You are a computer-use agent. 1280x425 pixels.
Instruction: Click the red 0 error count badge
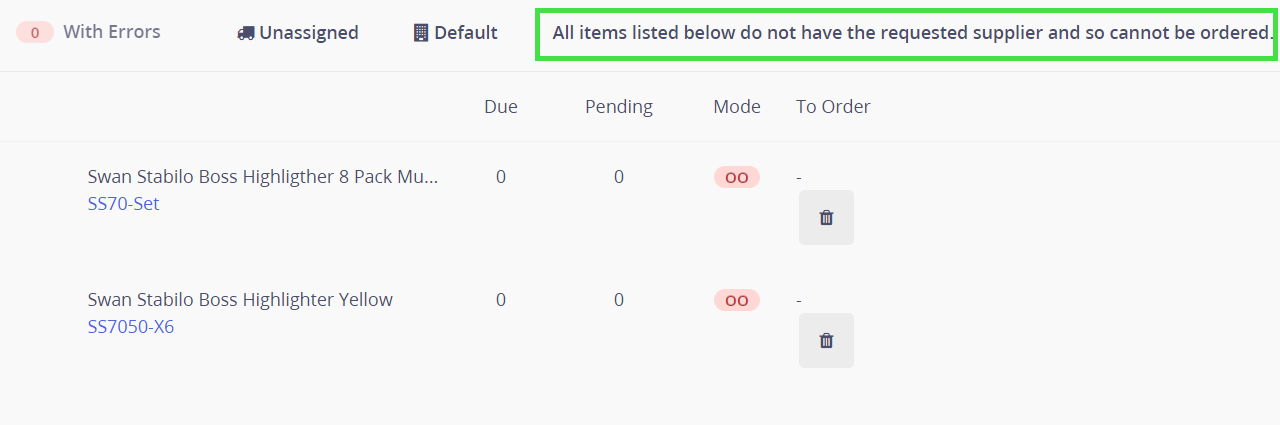(35, 32)
